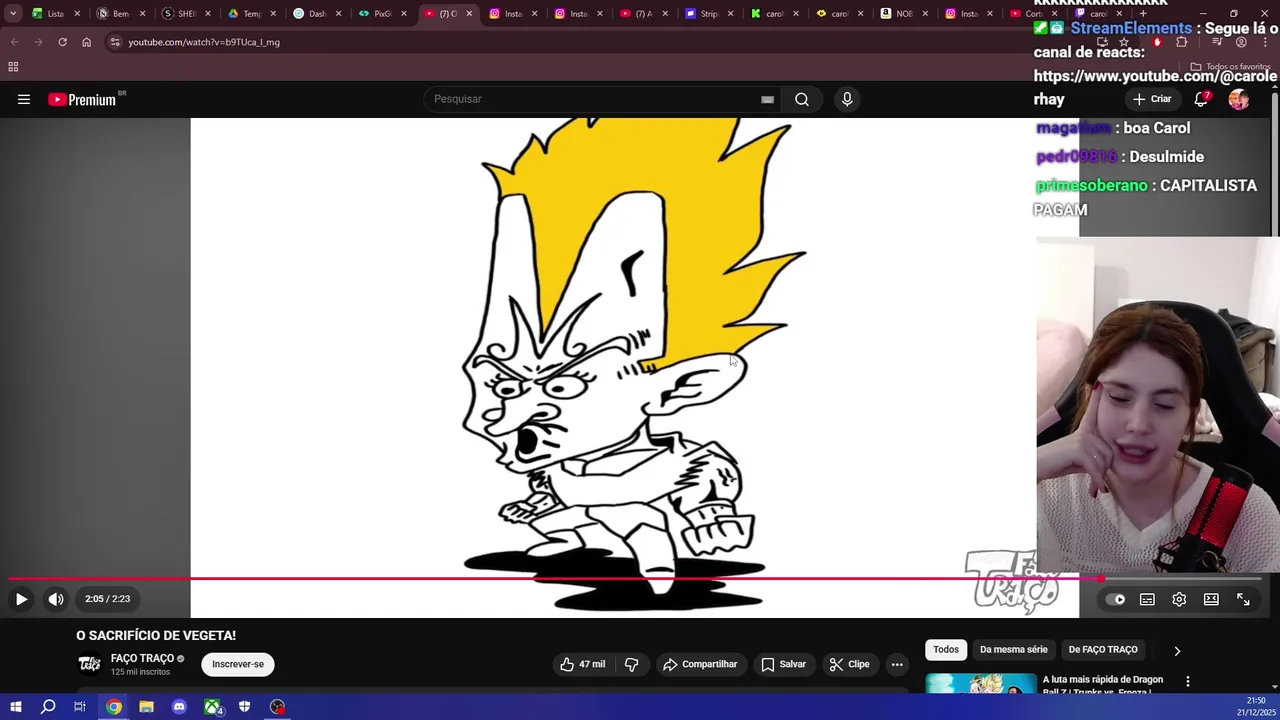Reload the page in browser

point(62,42)
